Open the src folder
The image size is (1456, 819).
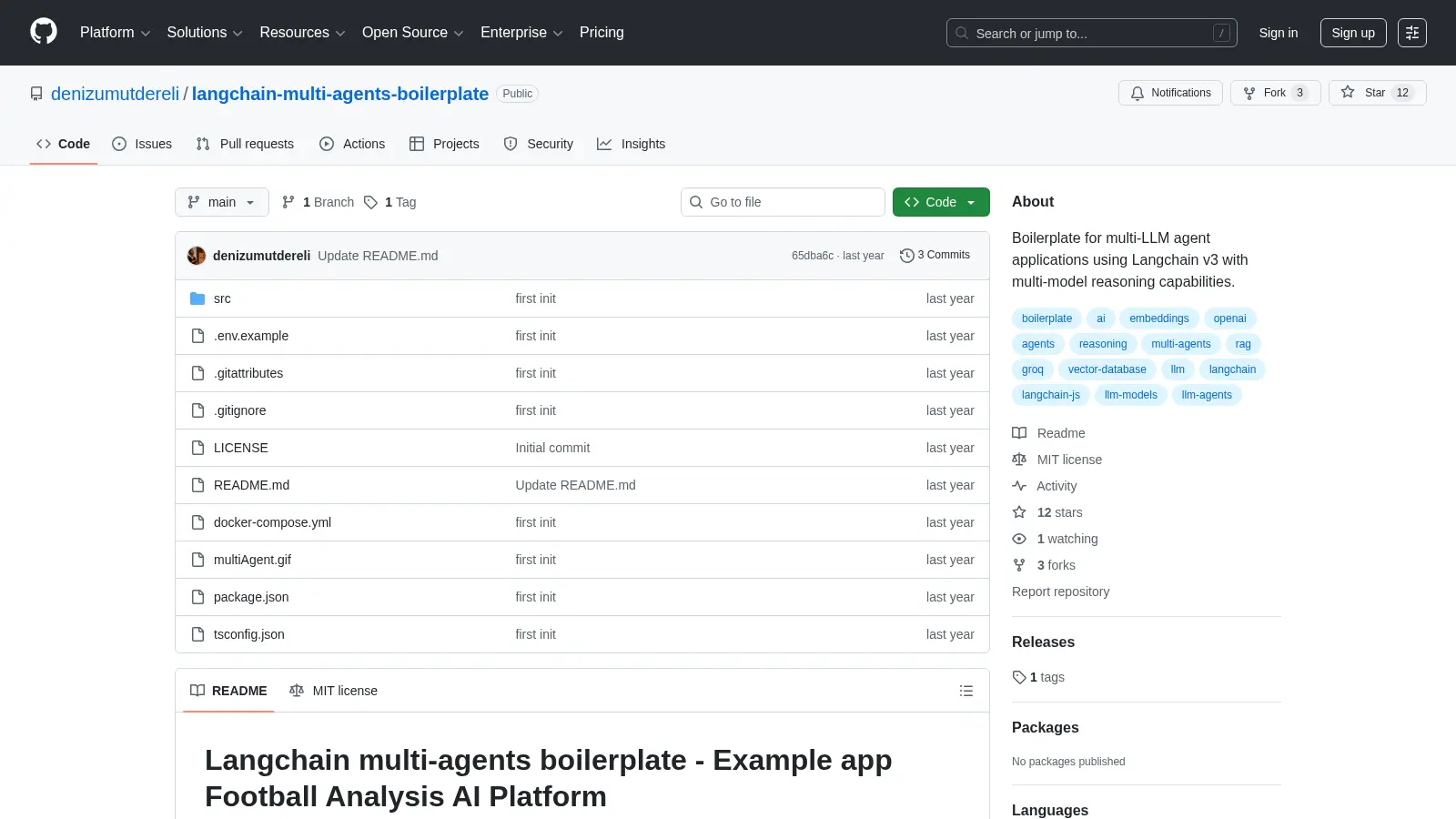click(x=222, y=298)
